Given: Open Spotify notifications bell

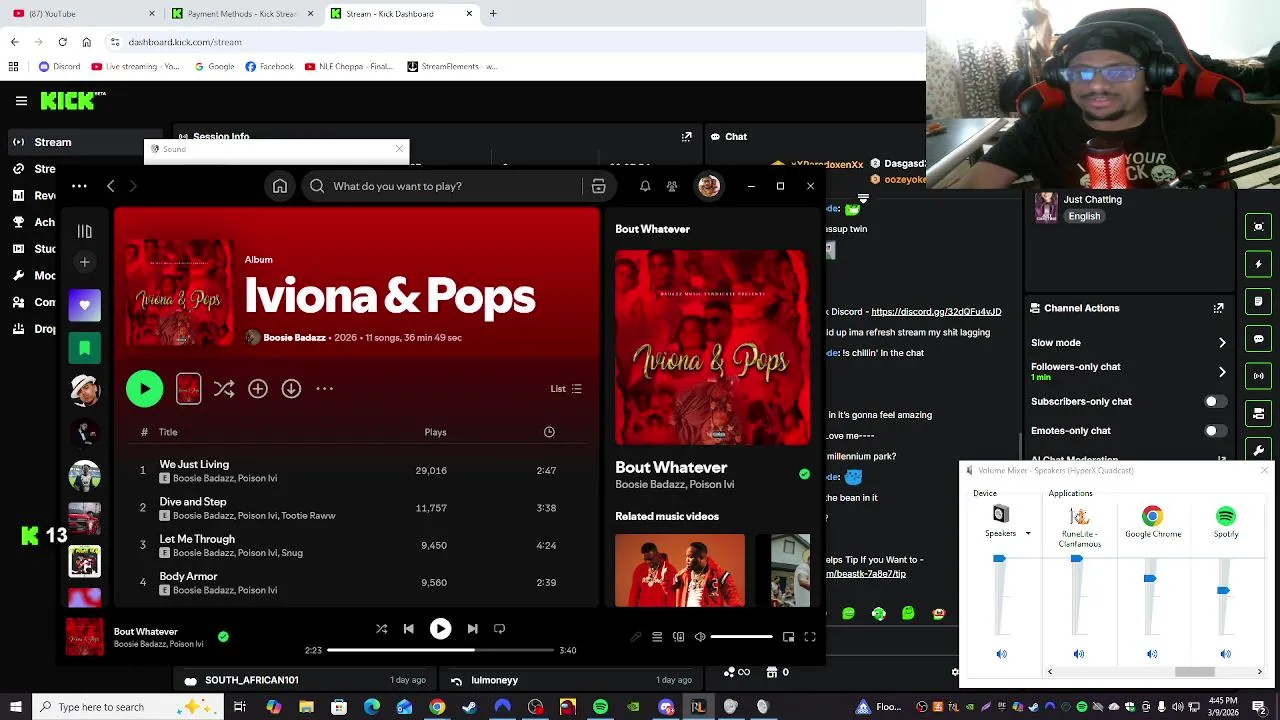Looking at the screenshot, I should tap(645, 186).
